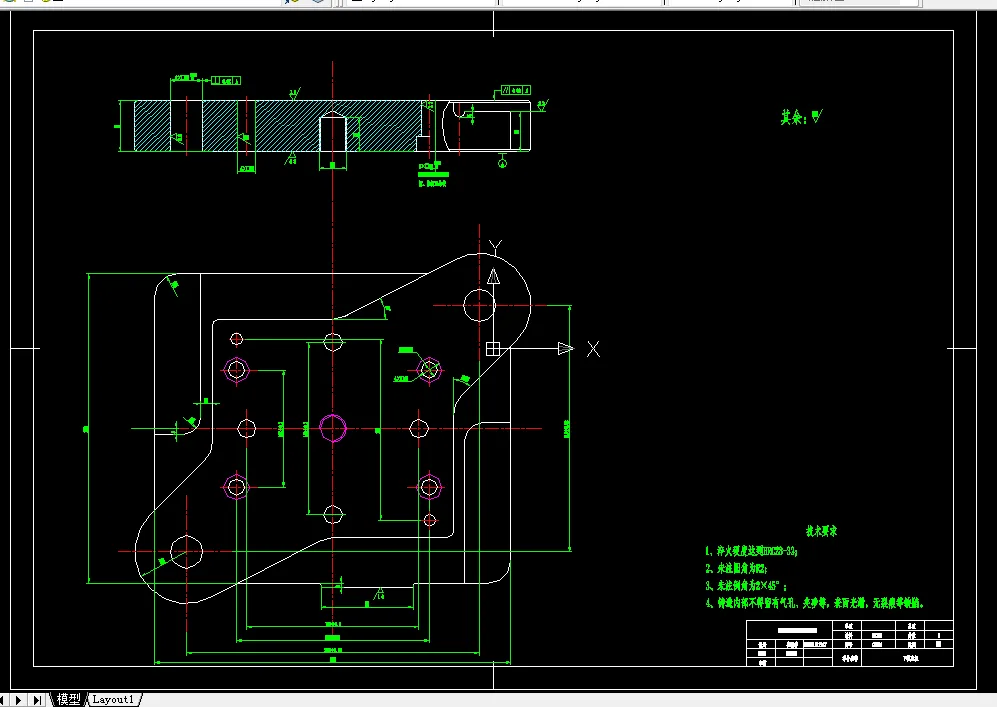
Task: Jump to last layout tab arrow
Action: (x=38, y=700)
